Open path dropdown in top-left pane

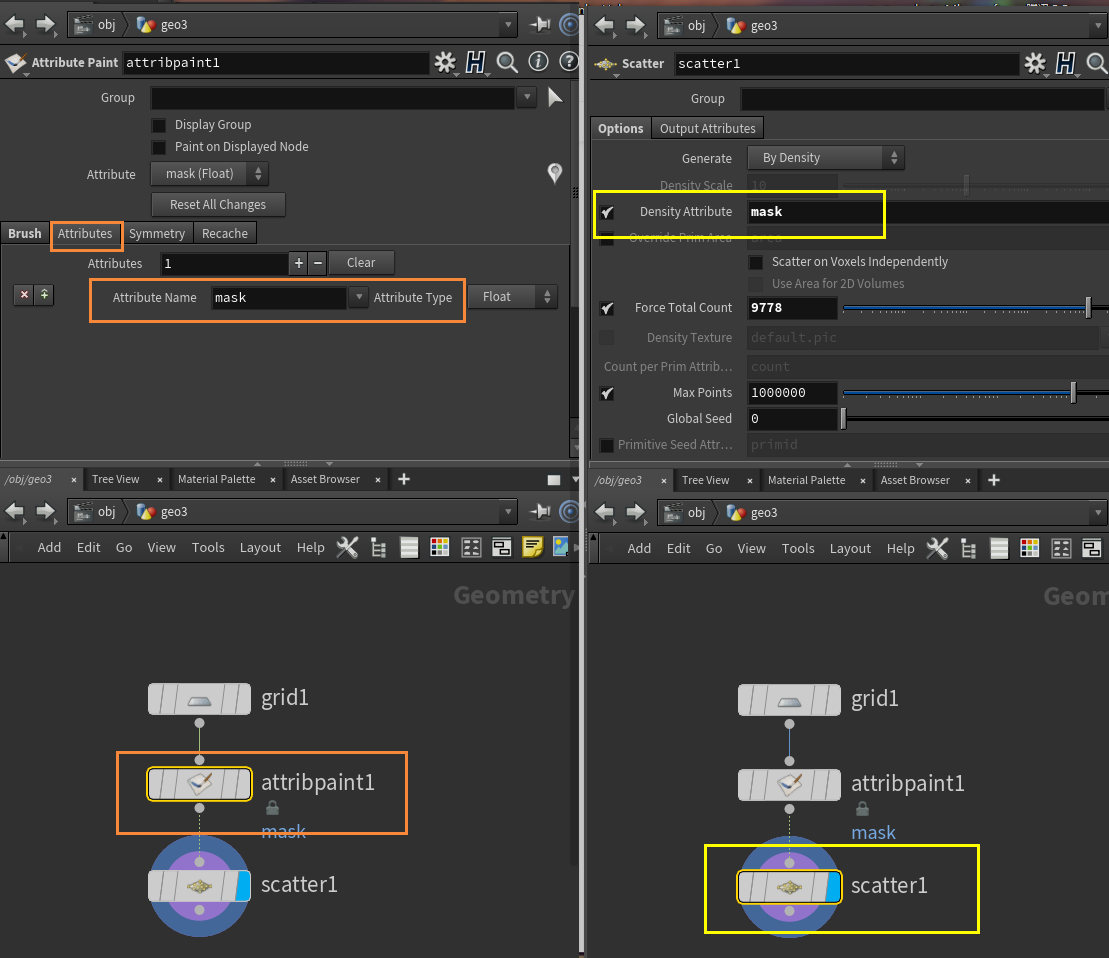[x=508, y=25]
